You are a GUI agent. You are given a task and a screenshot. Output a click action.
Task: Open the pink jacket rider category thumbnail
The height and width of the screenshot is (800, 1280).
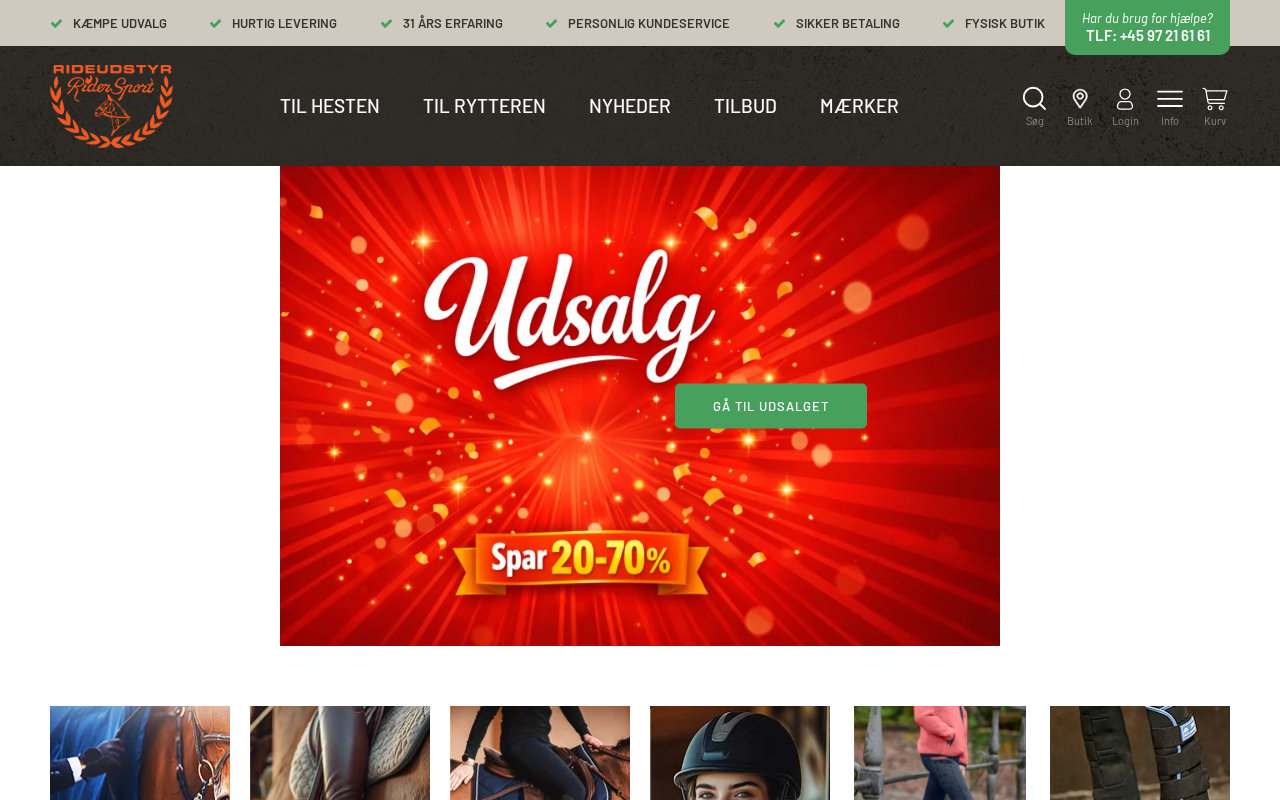click(x=940, y=753)
